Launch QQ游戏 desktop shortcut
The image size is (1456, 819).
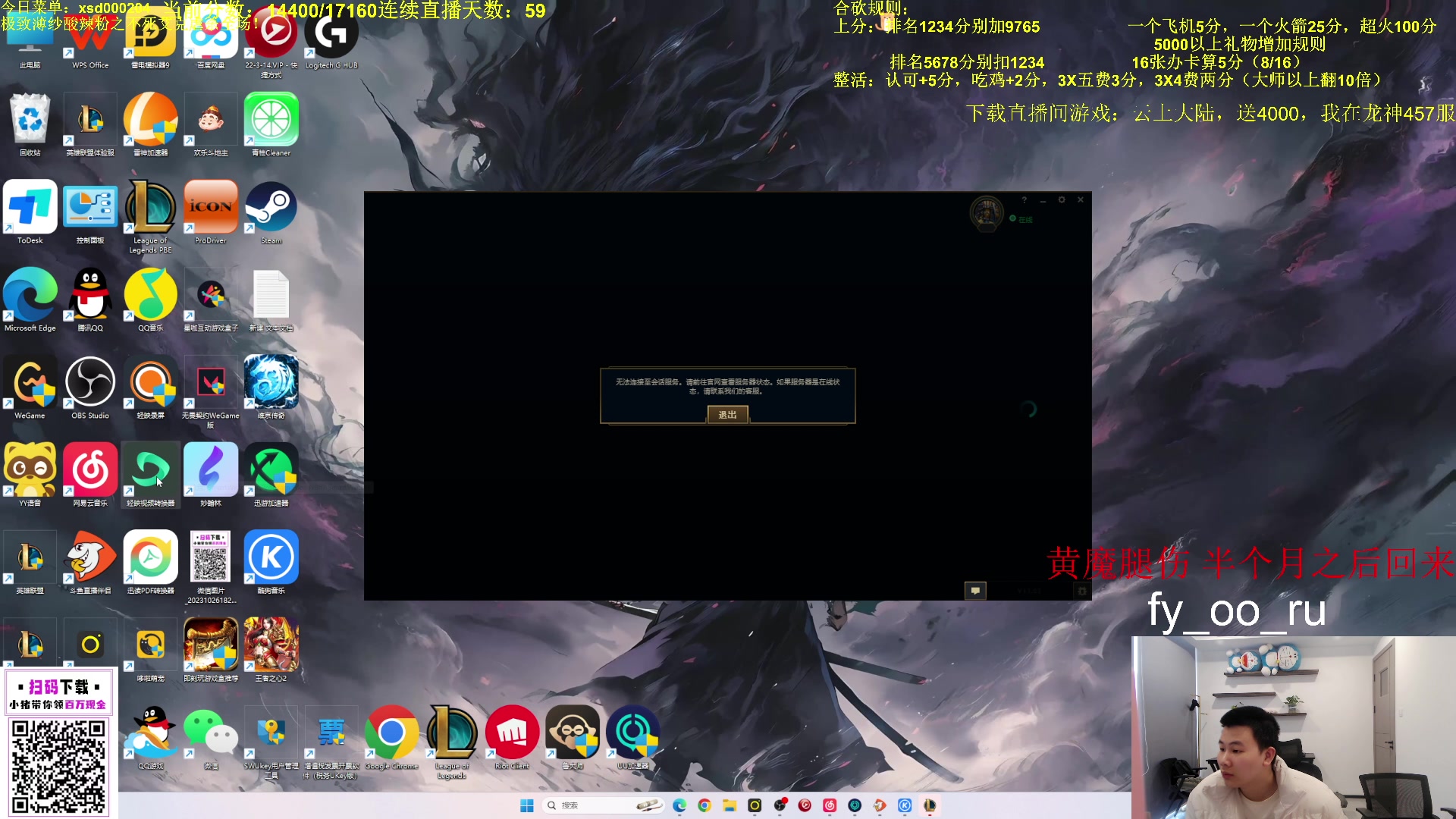pyautogui.click(x=150, y=737)
